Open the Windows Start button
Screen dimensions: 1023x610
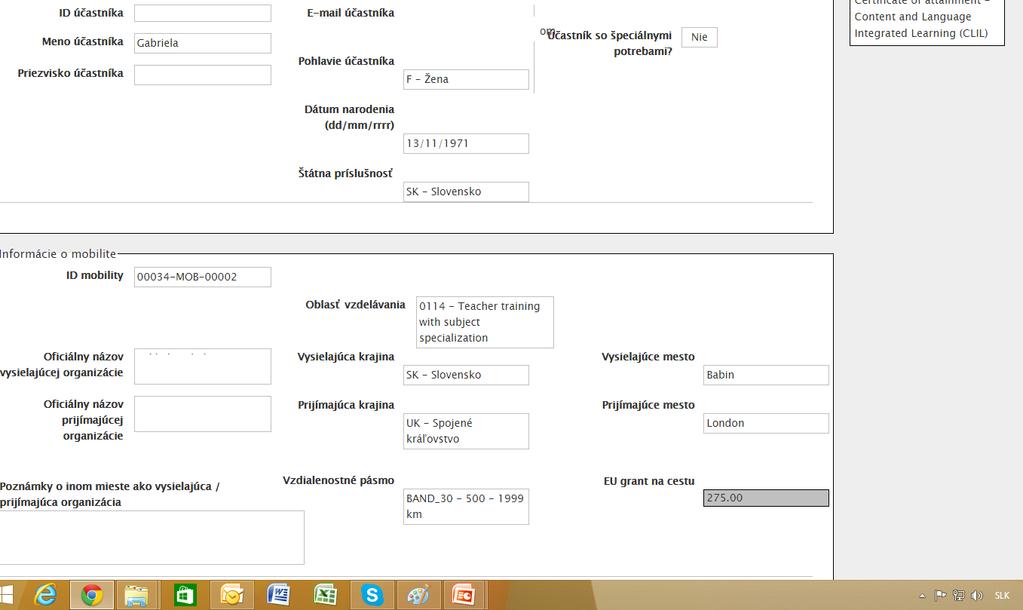tap(7, 595)
